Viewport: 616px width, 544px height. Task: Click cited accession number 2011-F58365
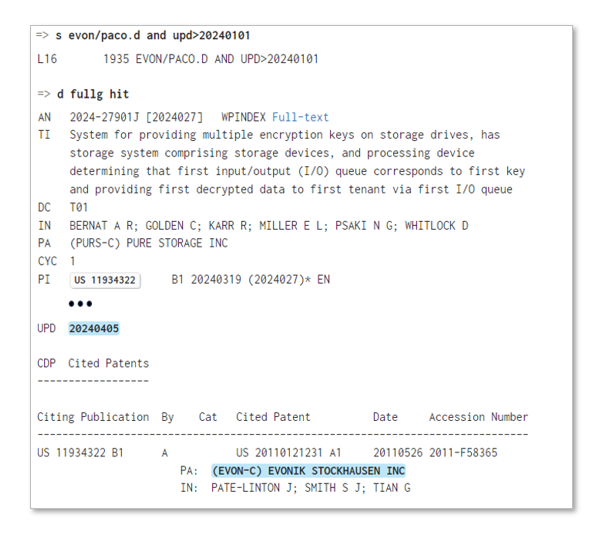coord(463,453)
